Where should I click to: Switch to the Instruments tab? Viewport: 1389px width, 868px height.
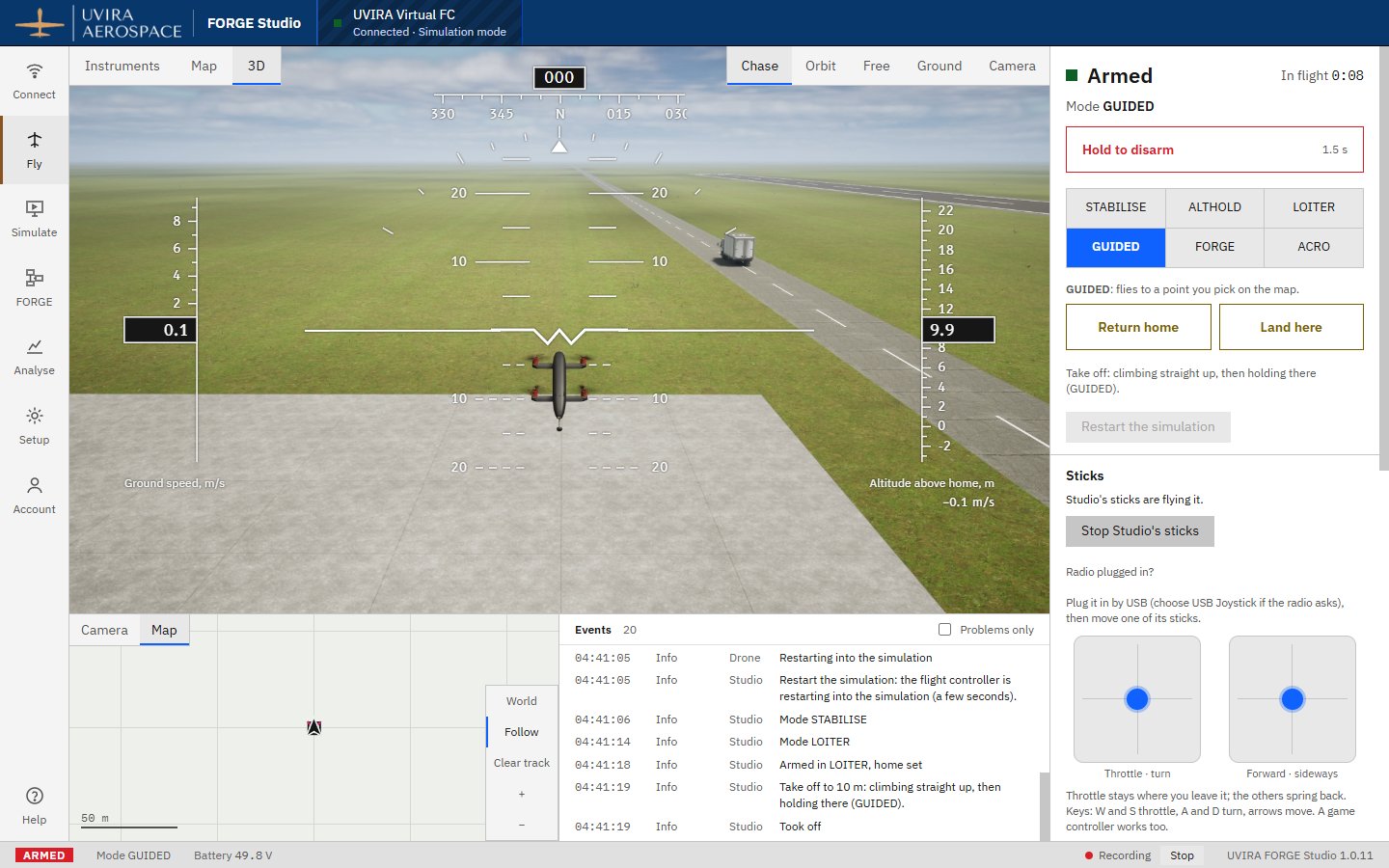pyautogui.click(x=122, y=66)
